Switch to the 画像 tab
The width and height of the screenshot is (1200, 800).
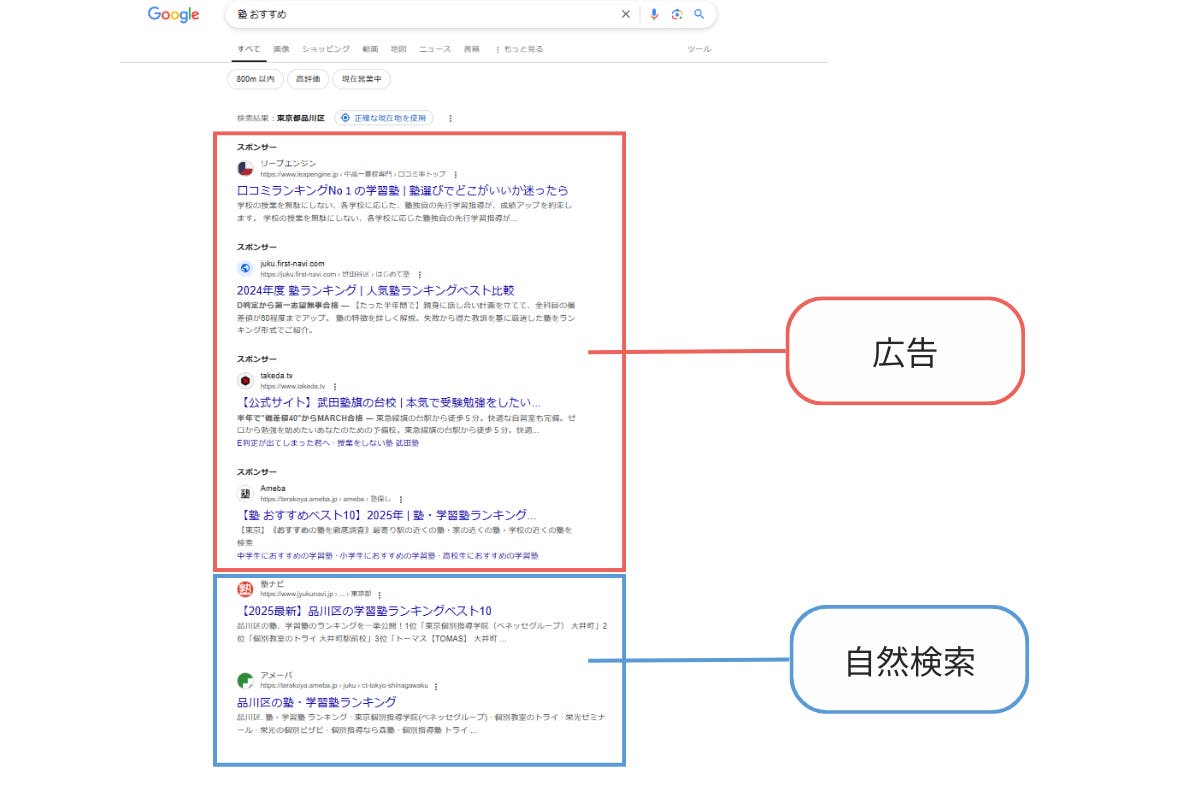pos(281,49)
